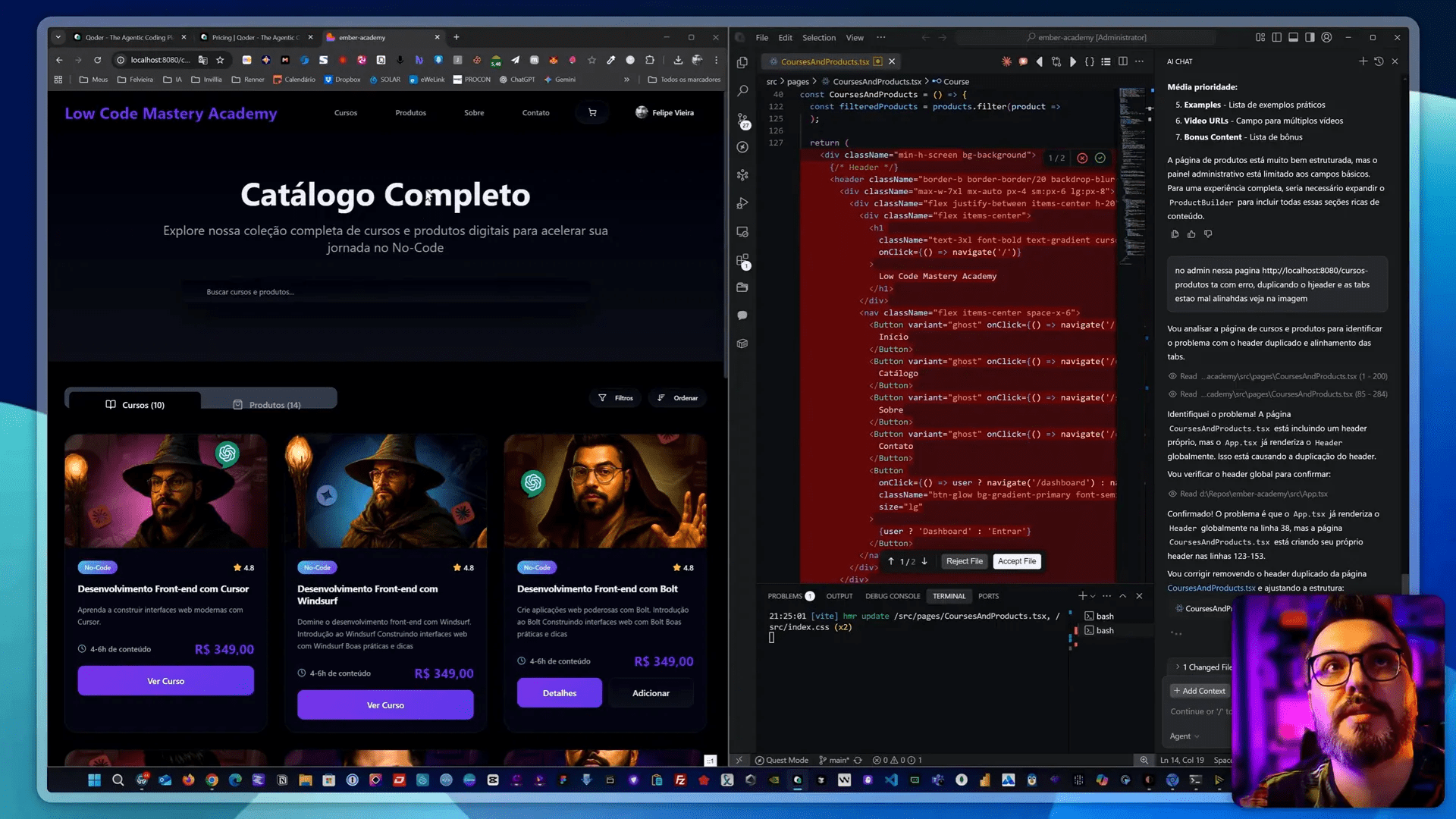Toggle secondary side bar layout icon
The image size is (1456, 819).
(1310, 37)
